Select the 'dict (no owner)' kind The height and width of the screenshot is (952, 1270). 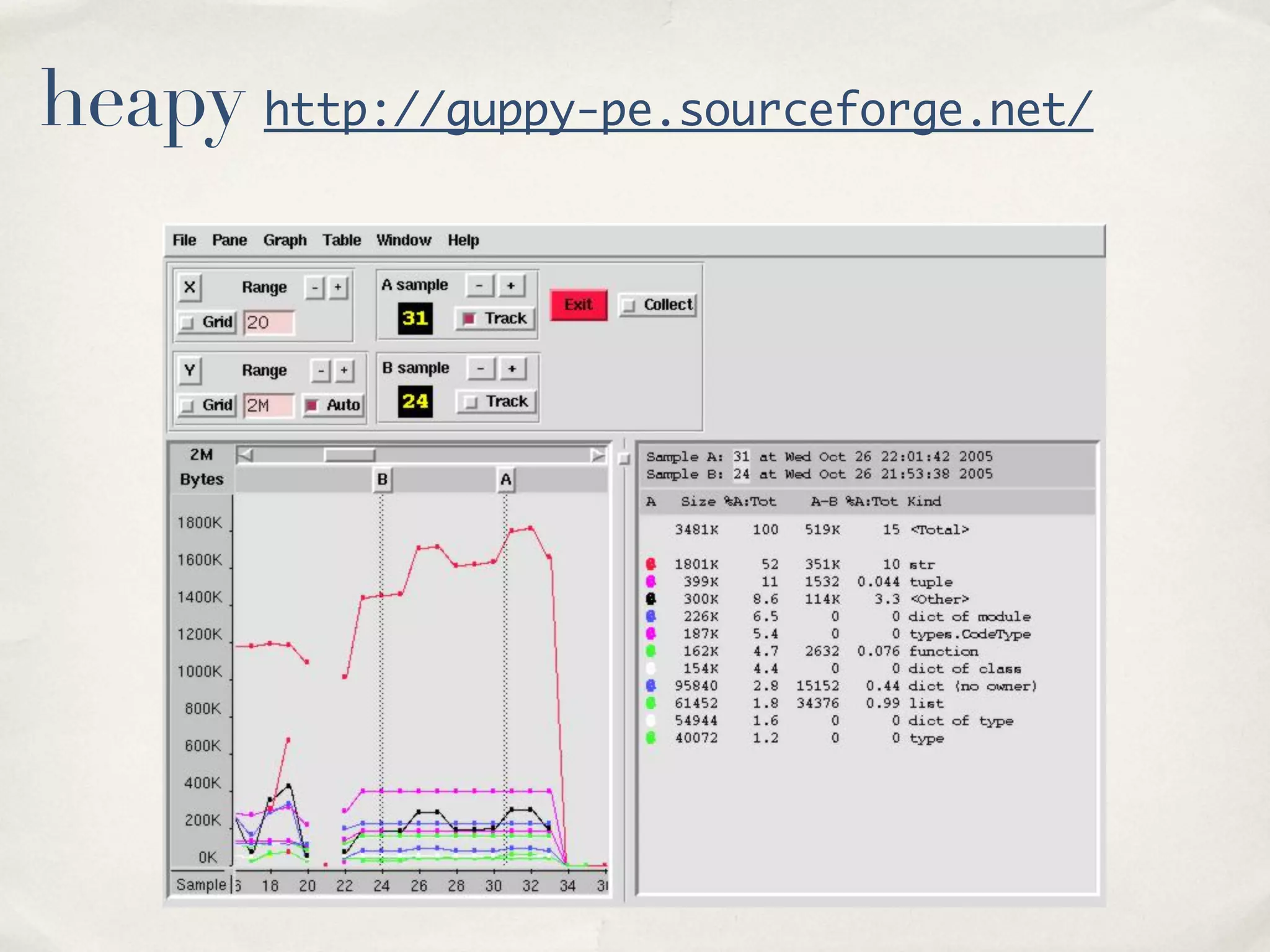click(x=973, y=686)
